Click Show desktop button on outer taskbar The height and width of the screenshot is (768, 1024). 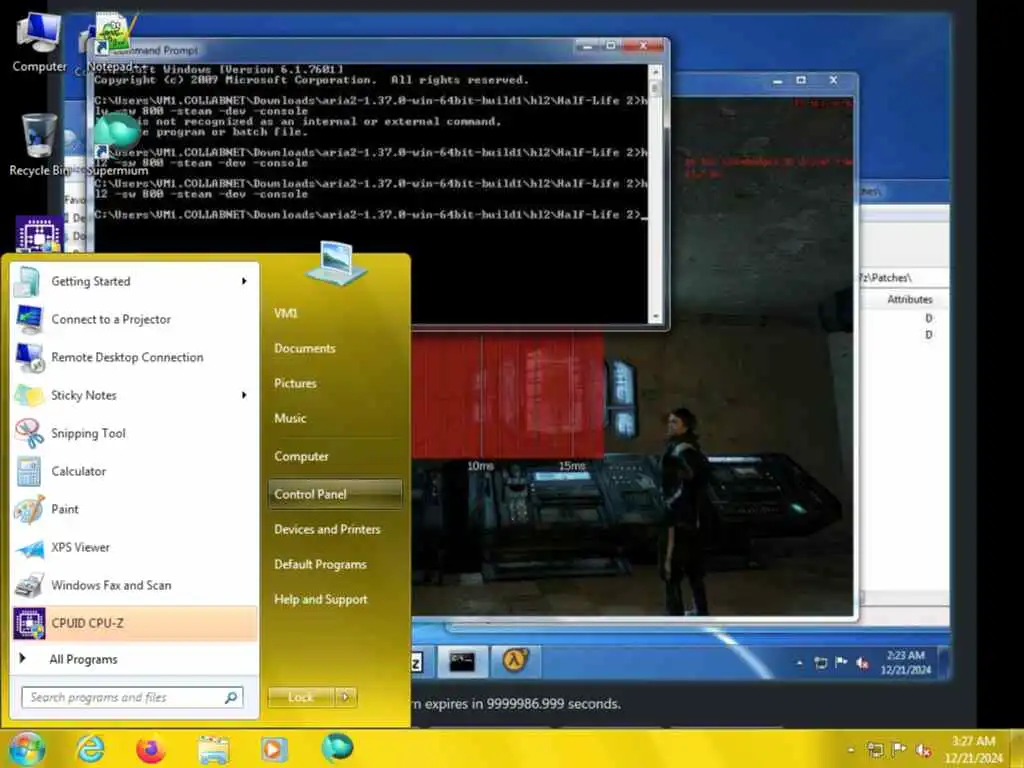[1018, 749]
